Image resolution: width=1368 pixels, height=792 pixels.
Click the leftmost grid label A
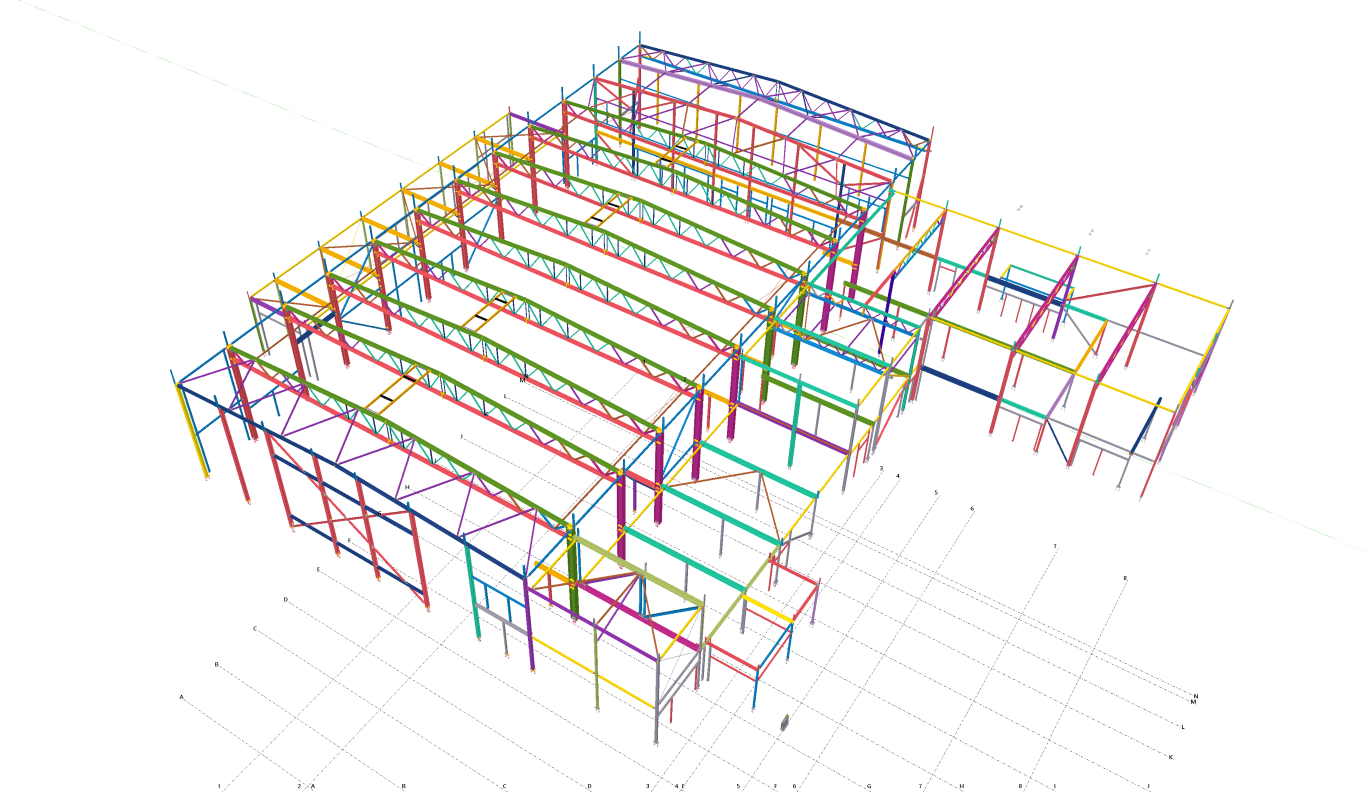click(x=182, y=696)
